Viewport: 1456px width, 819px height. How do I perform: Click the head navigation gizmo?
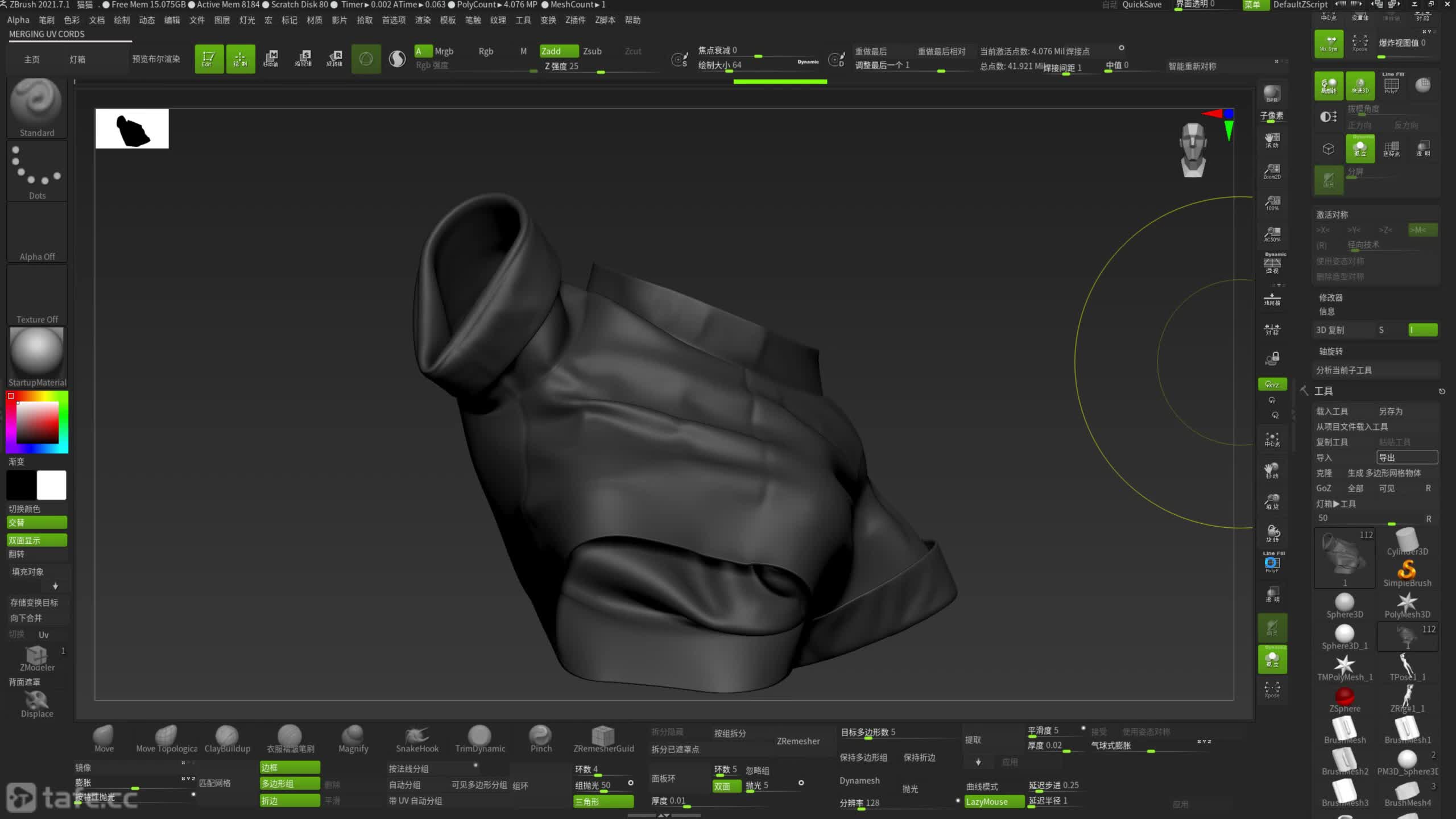(x=1193, y=151)
